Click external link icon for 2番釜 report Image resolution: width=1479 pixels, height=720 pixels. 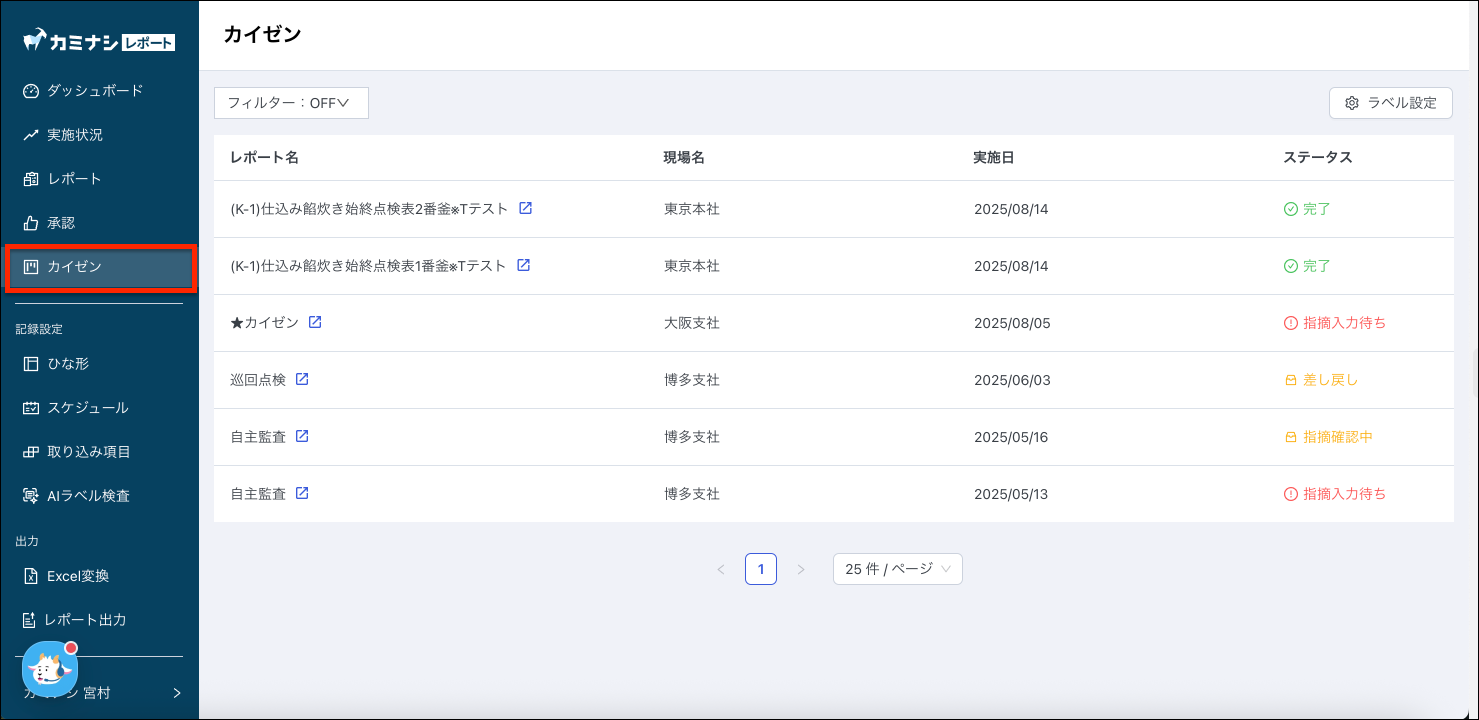(x=525, y=208)
